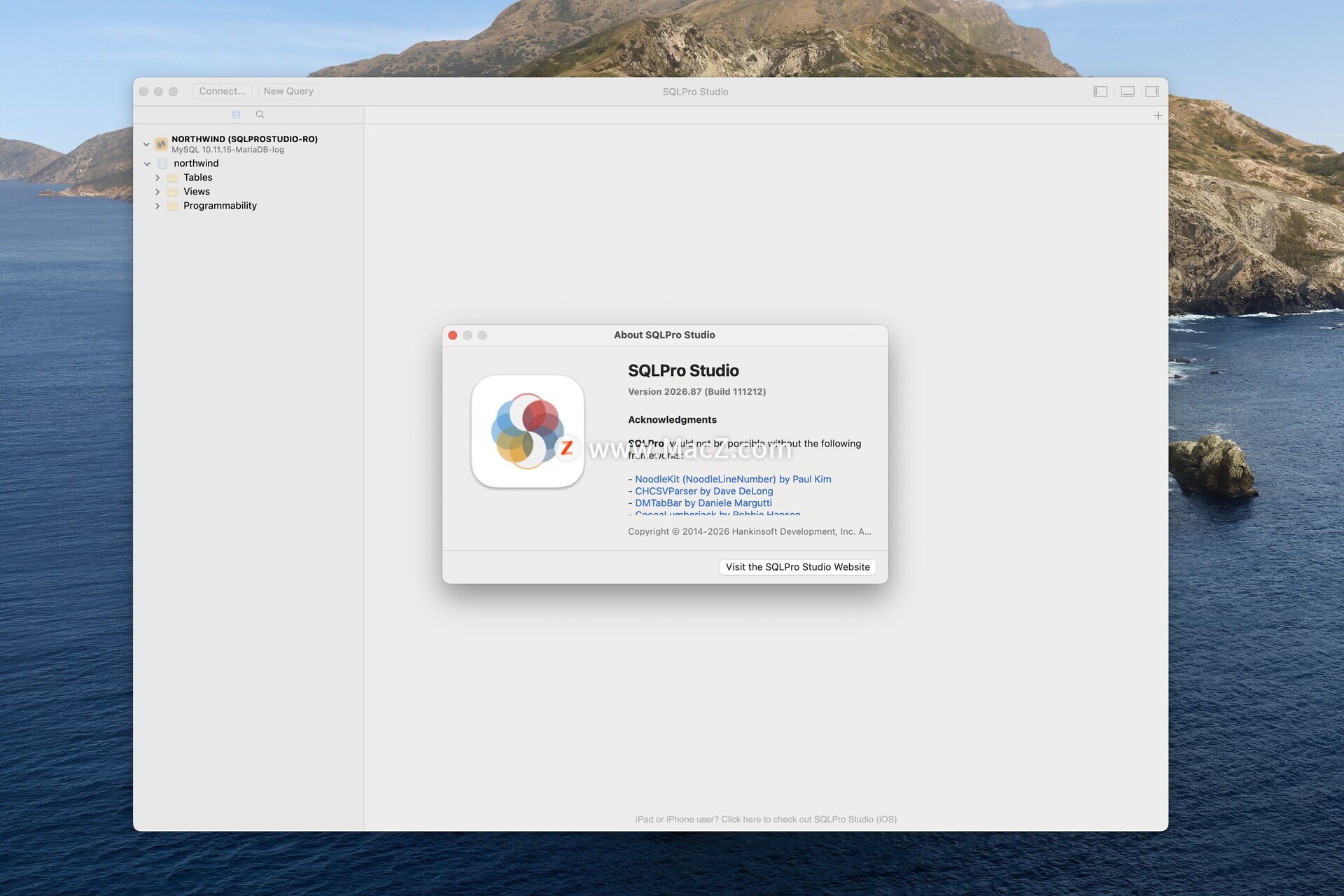The image size is (1344, 896).
Task: Open the CHCSVParser by Dave DeLong link
Action: (703, 491)
